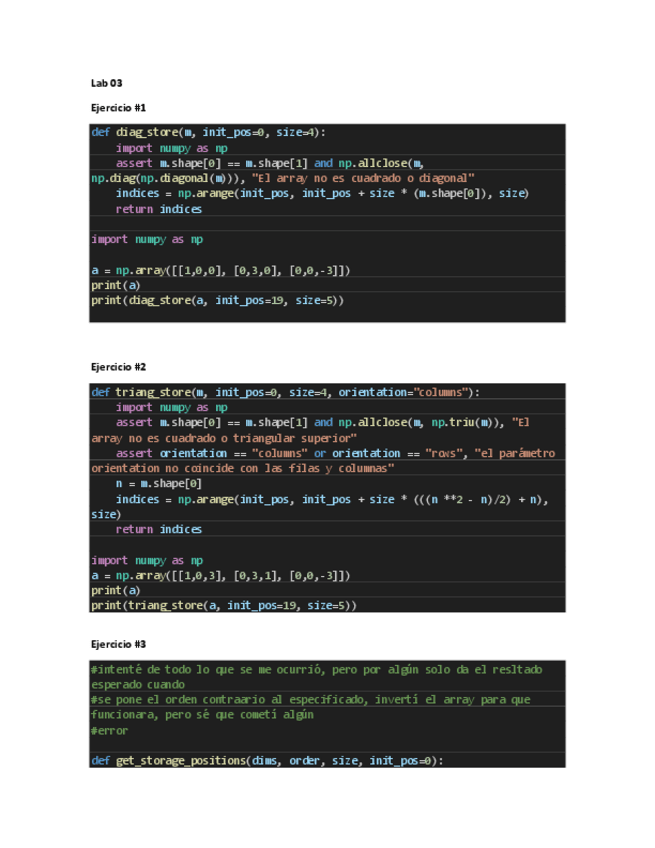Select the array line with [0,3,0]
This screenshot has width=655, height=848.
(x=220, y=270)
